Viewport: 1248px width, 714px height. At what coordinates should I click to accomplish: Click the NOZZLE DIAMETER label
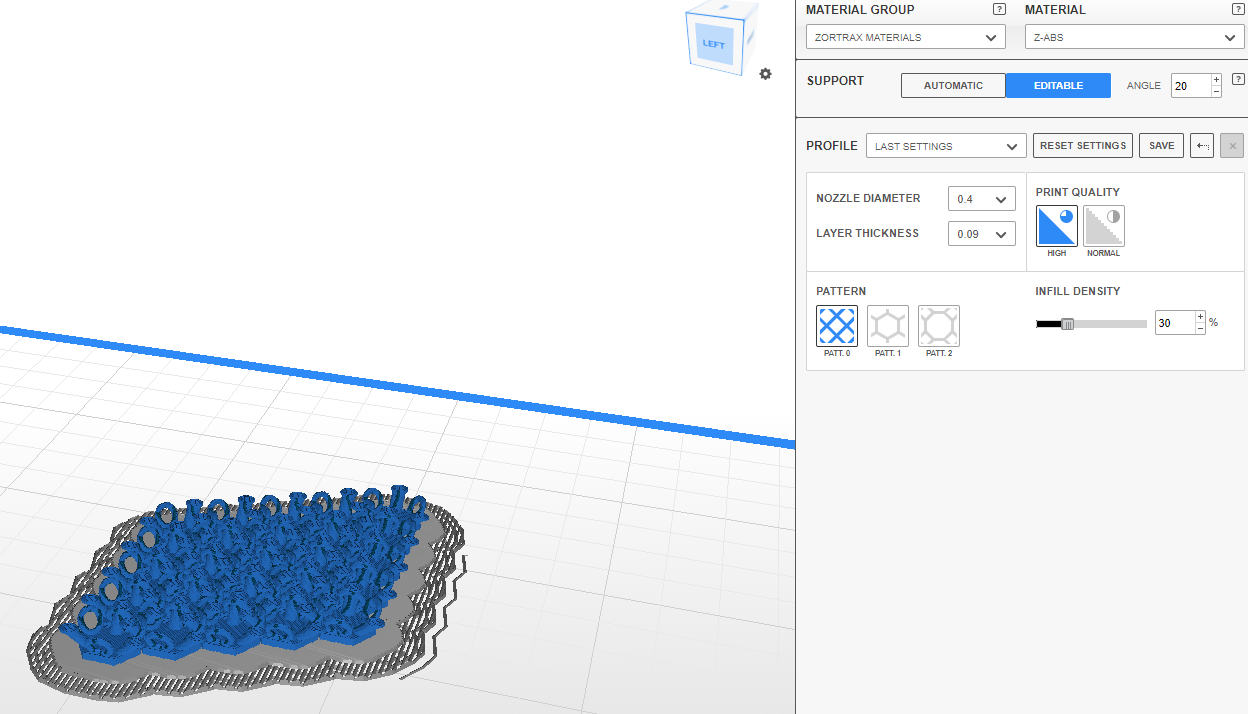pos(868,198)
